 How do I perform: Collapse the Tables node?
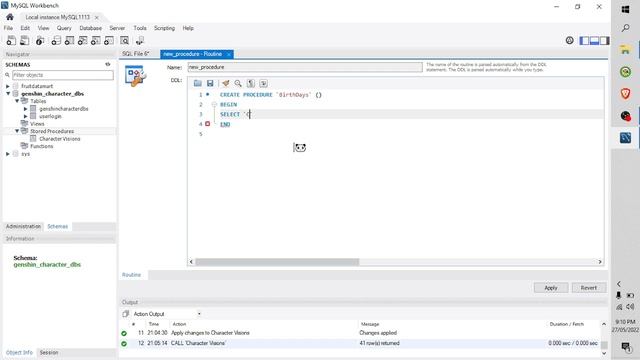pyautogui.click(x=17, y=101)
